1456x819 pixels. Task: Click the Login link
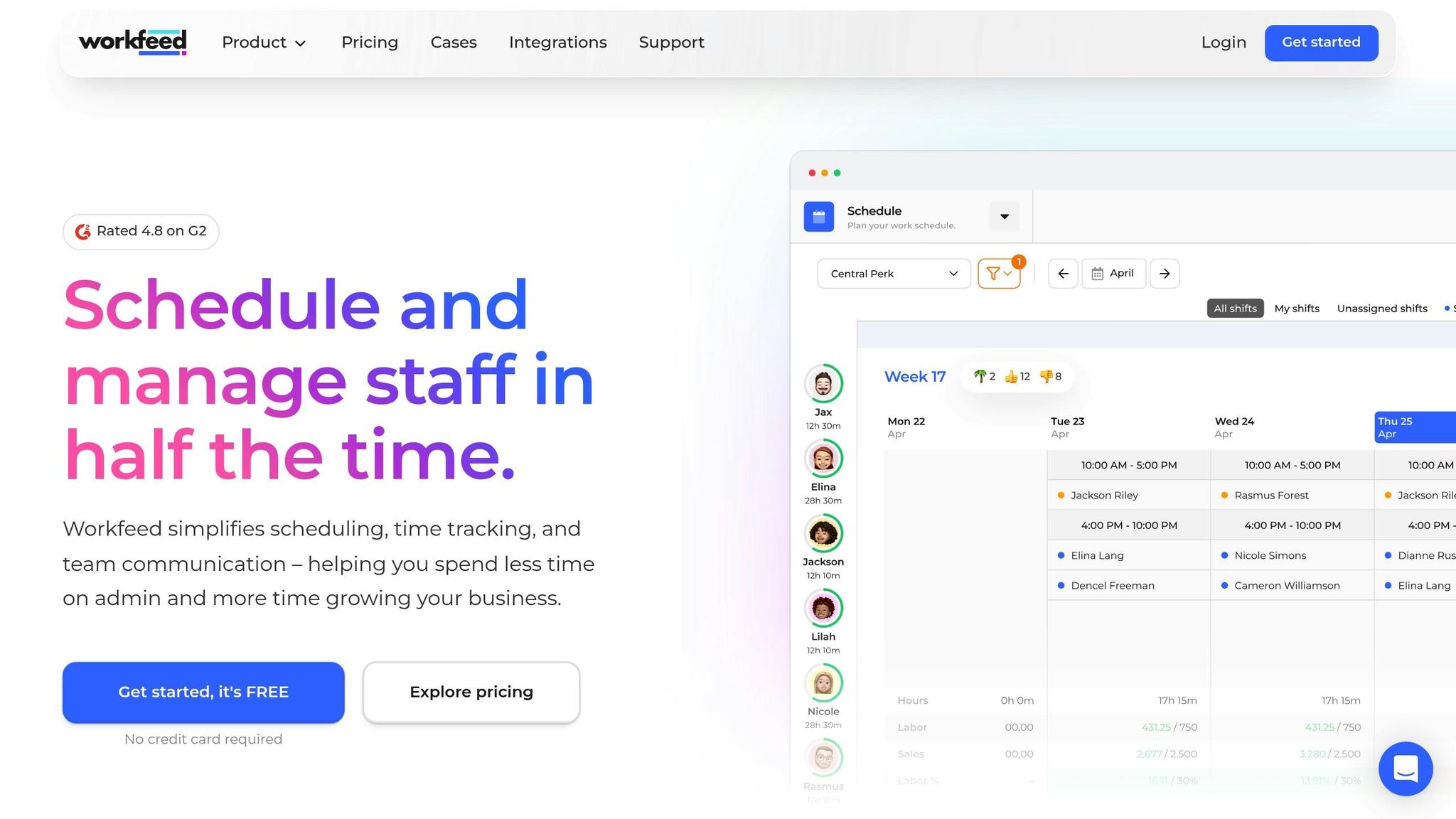pos(1224,43)
